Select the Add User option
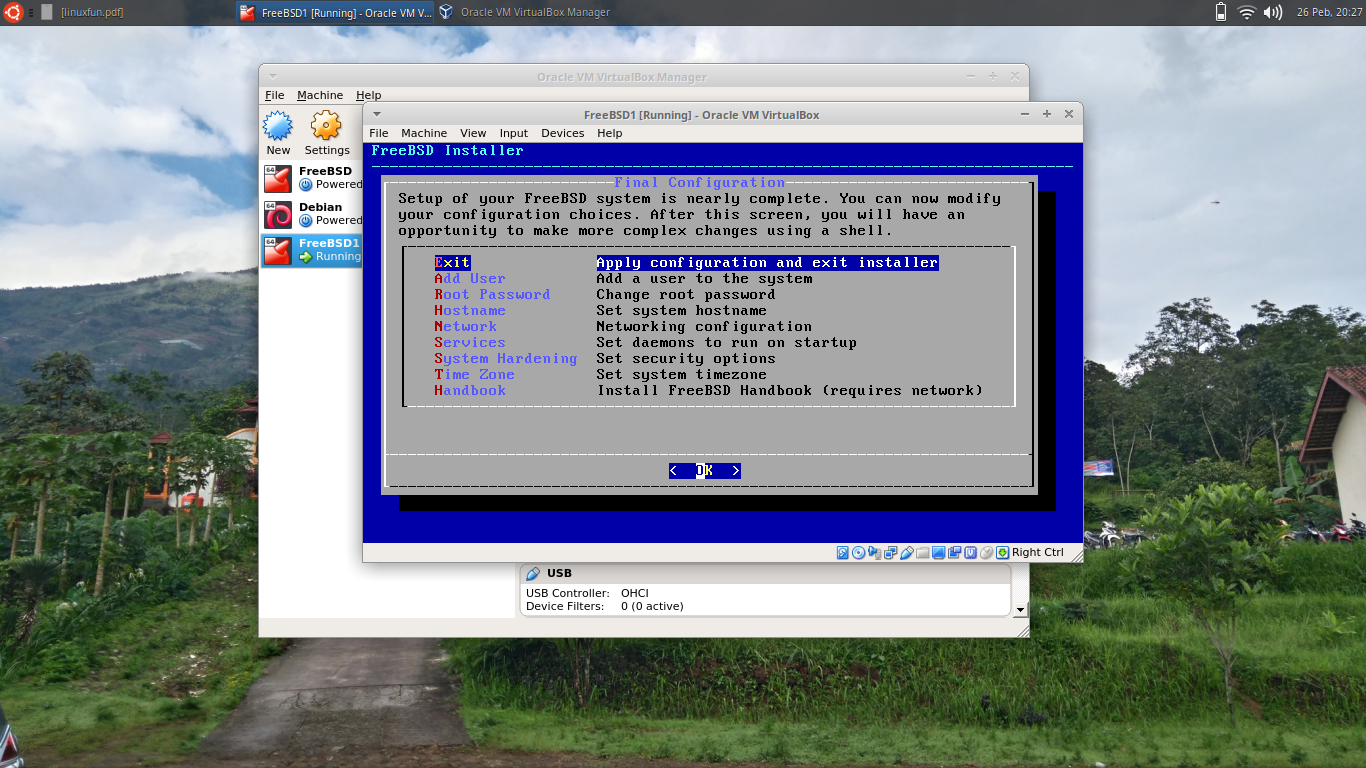1366x768 pixels. point(470,279)
